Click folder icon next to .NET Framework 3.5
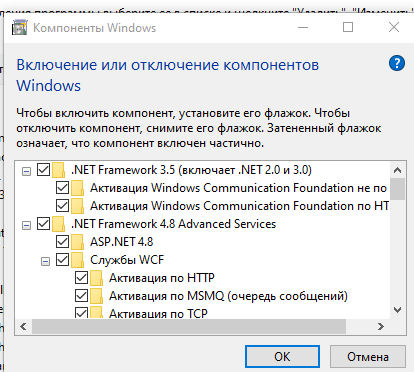The width and height of the screenshot is (414, 372). point(58,170)
